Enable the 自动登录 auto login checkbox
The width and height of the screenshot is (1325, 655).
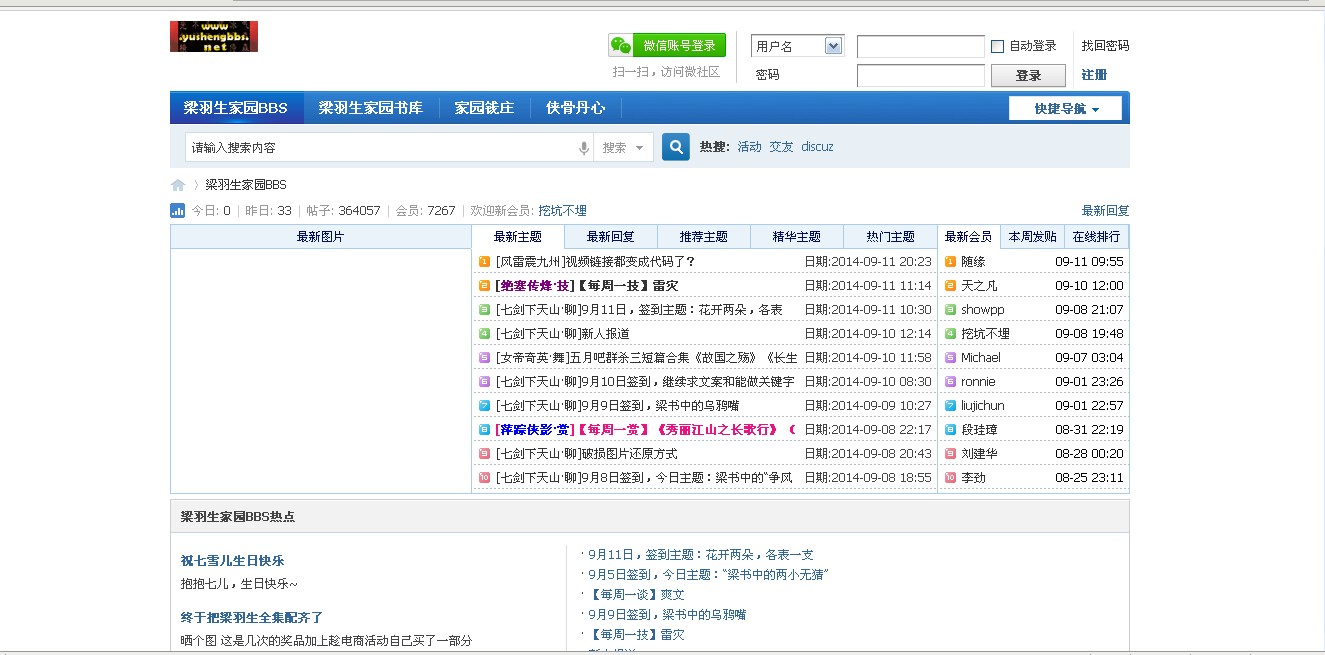[997, 46]
